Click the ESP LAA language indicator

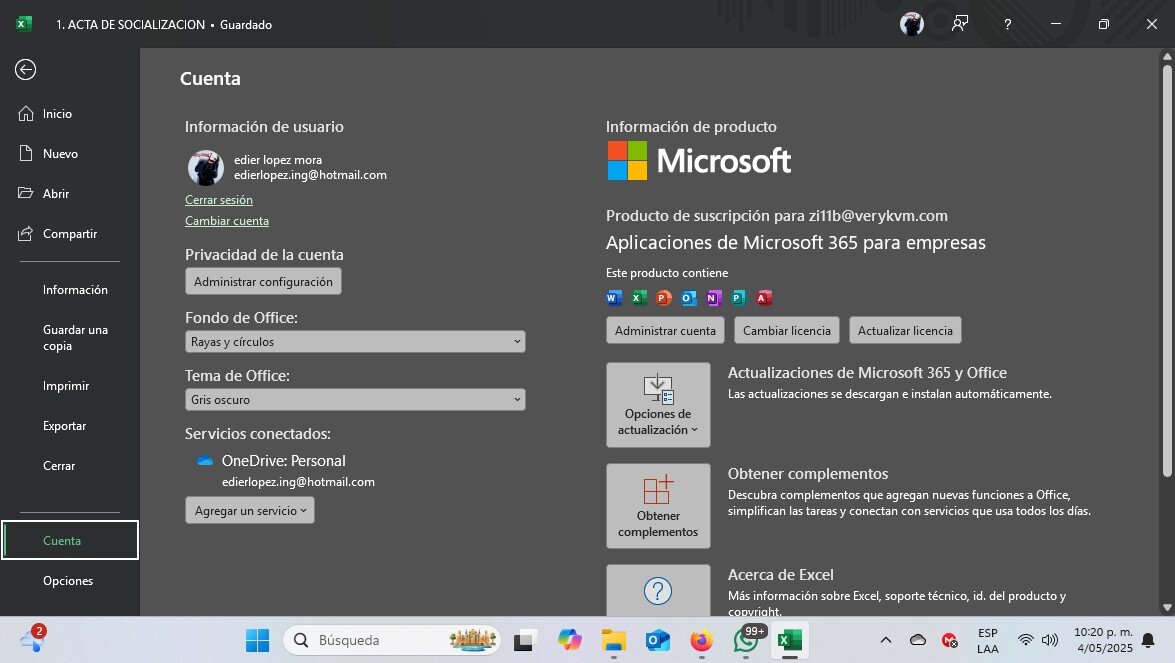988,641
